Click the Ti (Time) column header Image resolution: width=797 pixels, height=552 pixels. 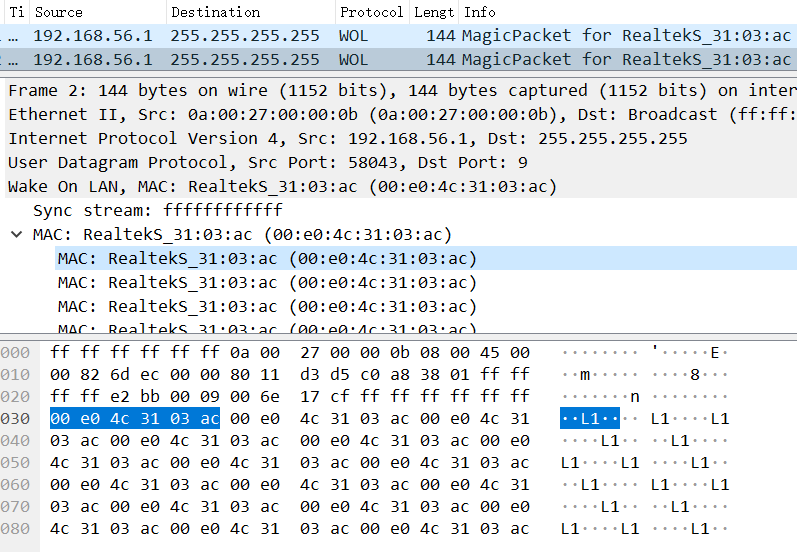click(15, 12)
